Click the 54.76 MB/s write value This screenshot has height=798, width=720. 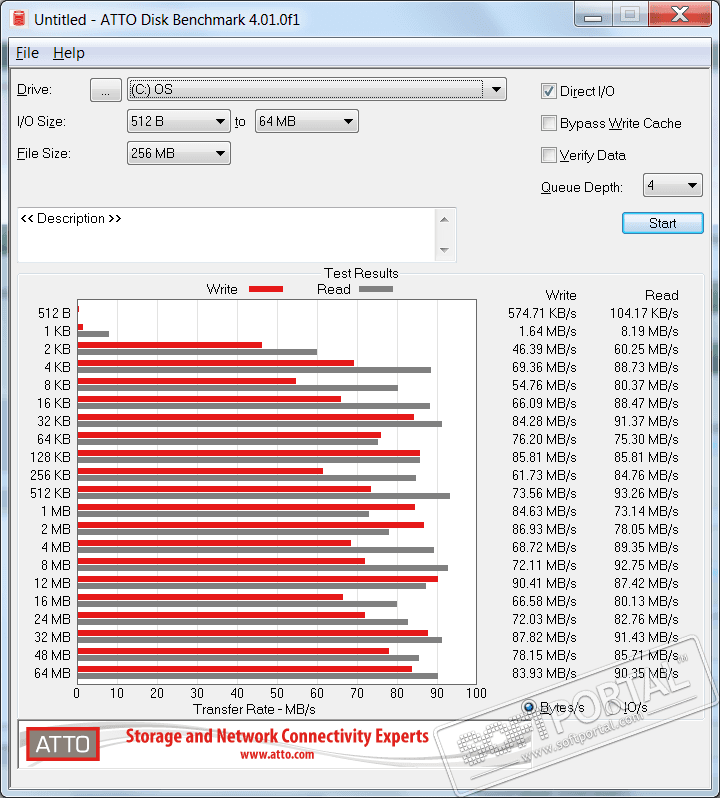click(x=544, y=386)
